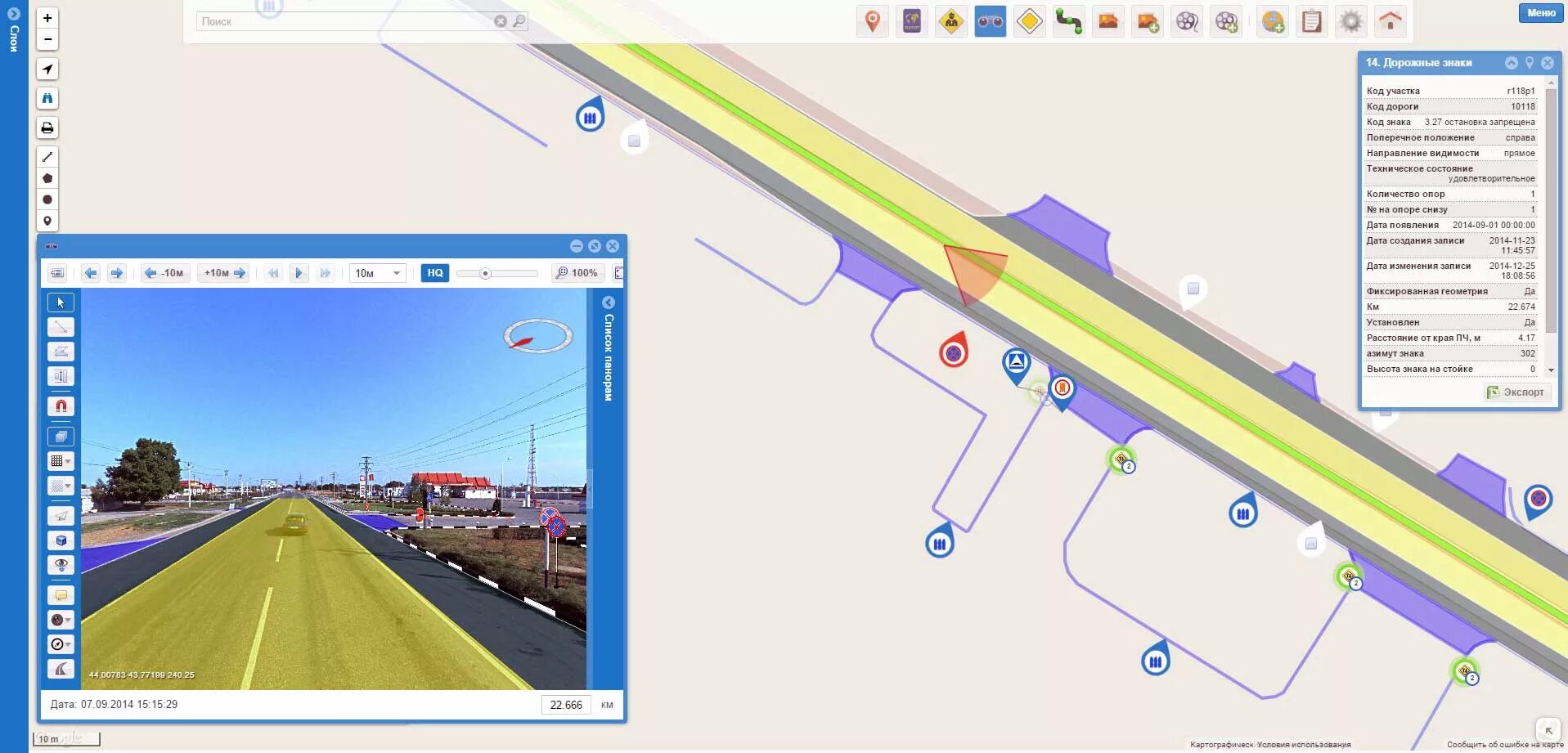The width and height of the screenshot is (1568, 753).
Task: Zoom out the map with minus button
Action: click(x=47, y=38)
